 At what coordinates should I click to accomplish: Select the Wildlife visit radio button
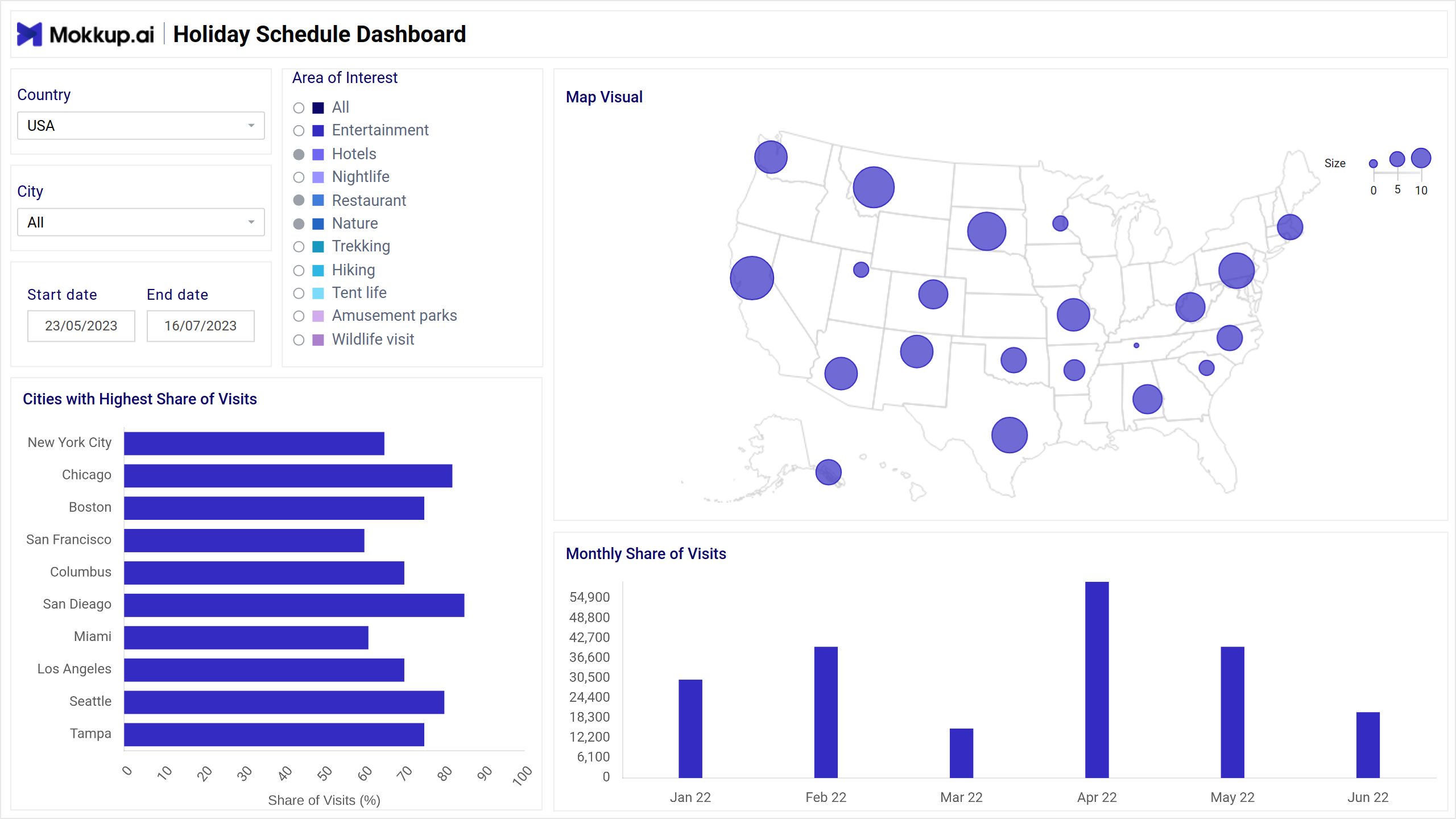point(299,340)
